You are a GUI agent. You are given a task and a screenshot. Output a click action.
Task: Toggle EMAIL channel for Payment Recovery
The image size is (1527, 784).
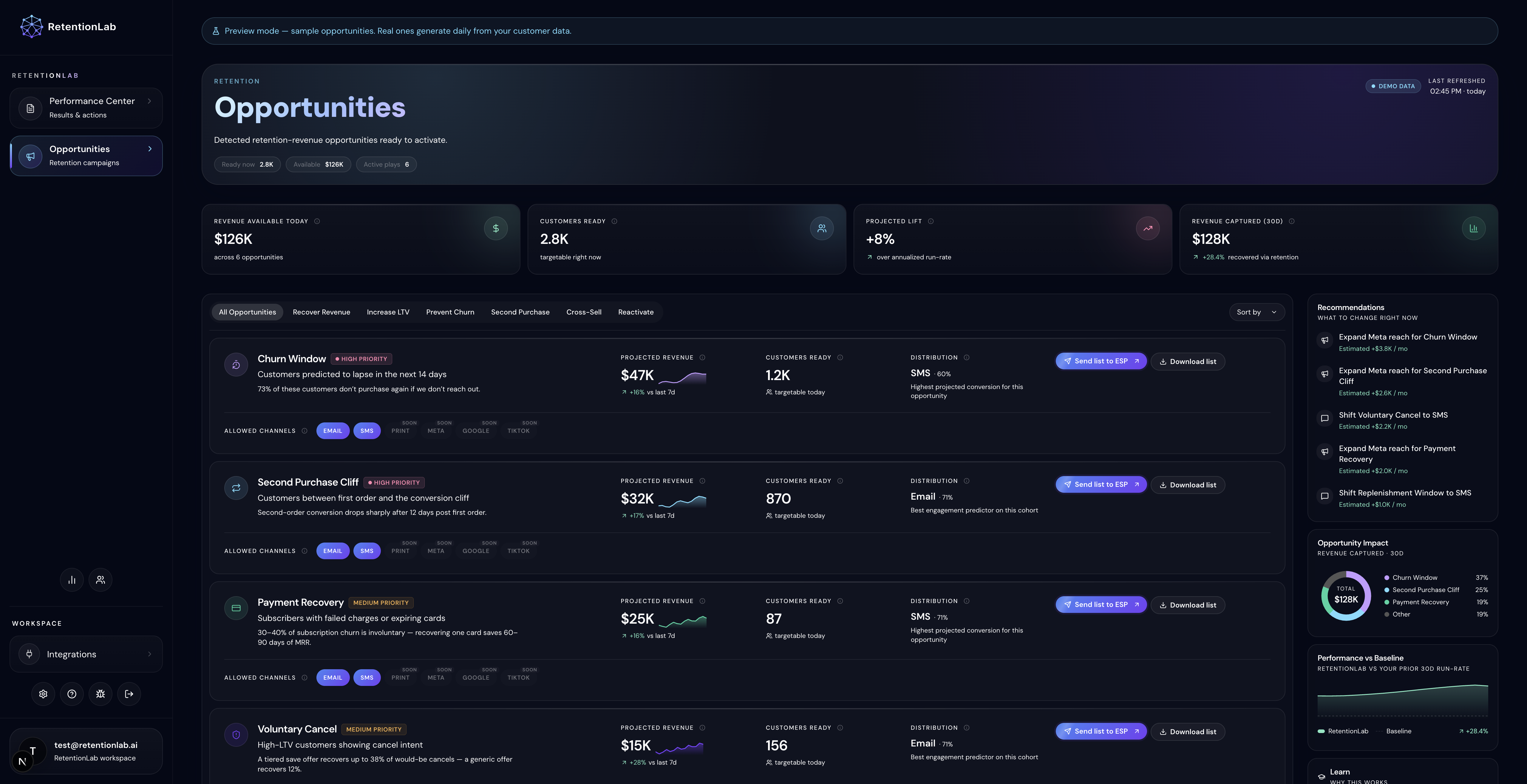click(x=333, y=677)
